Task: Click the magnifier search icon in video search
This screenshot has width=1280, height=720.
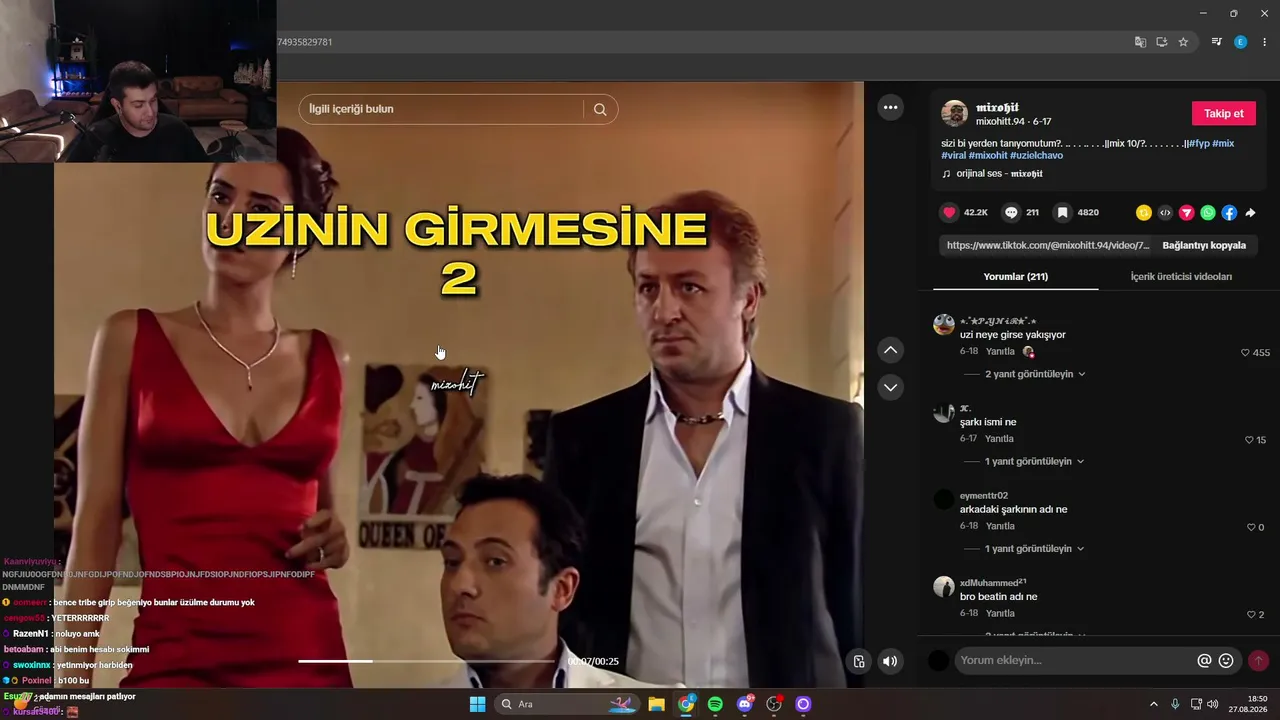Action: click(x=600, y=109)
